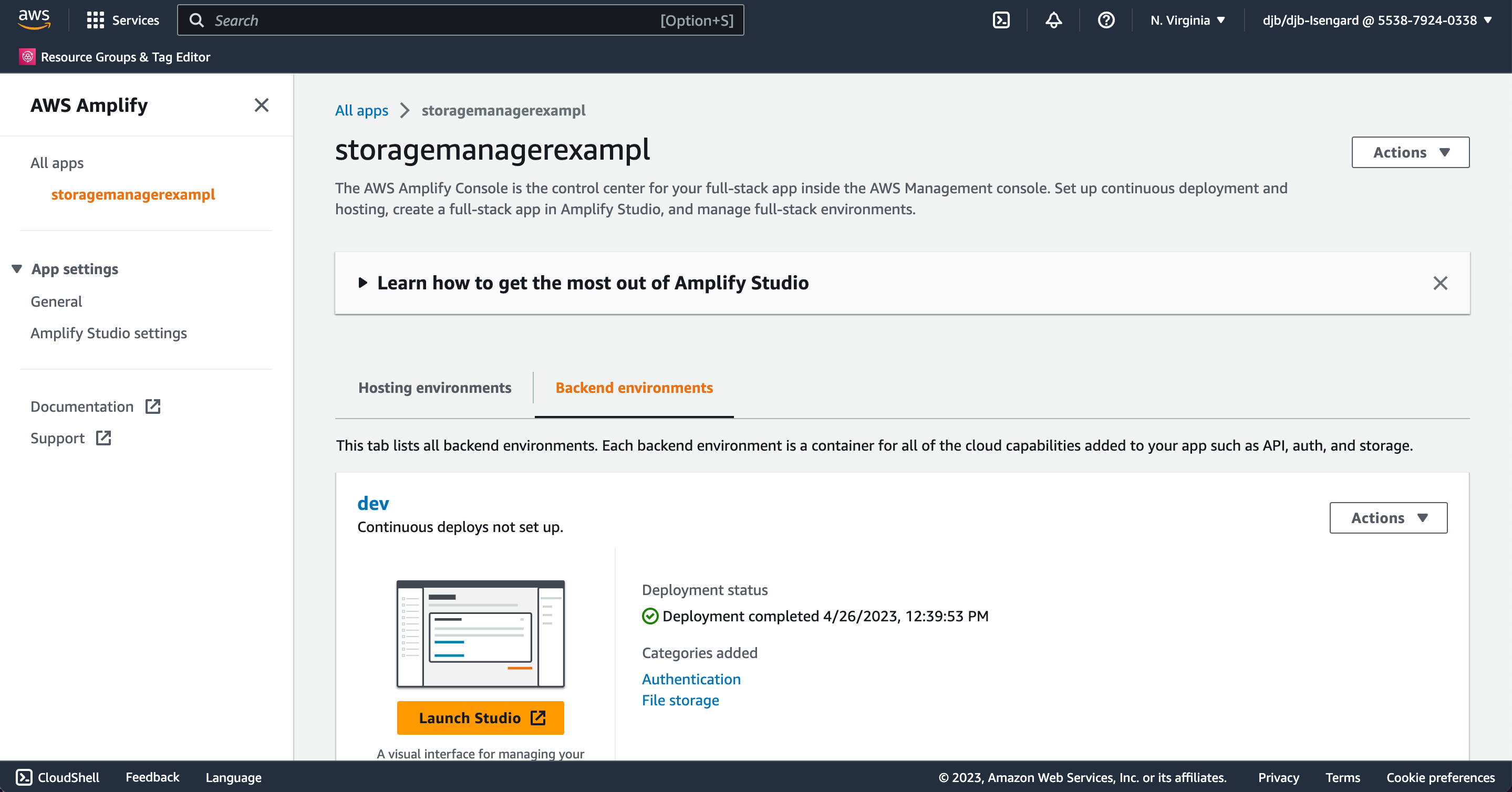The width and height of the screenshot is (1512, 792).
Task: Click the AWS home logo
Action: [x=34, y=19]
